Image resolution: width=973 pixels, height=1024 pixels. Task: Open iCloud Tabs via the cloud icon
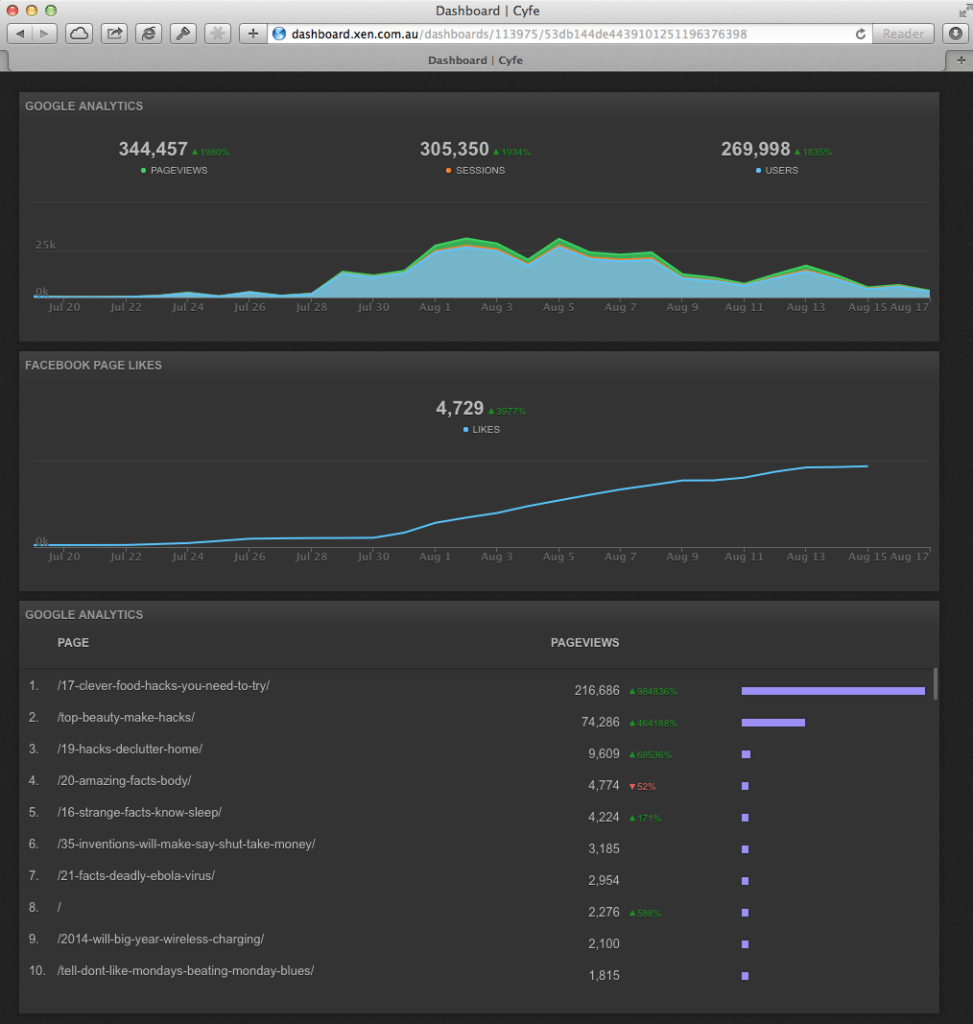tap(78, 33)
